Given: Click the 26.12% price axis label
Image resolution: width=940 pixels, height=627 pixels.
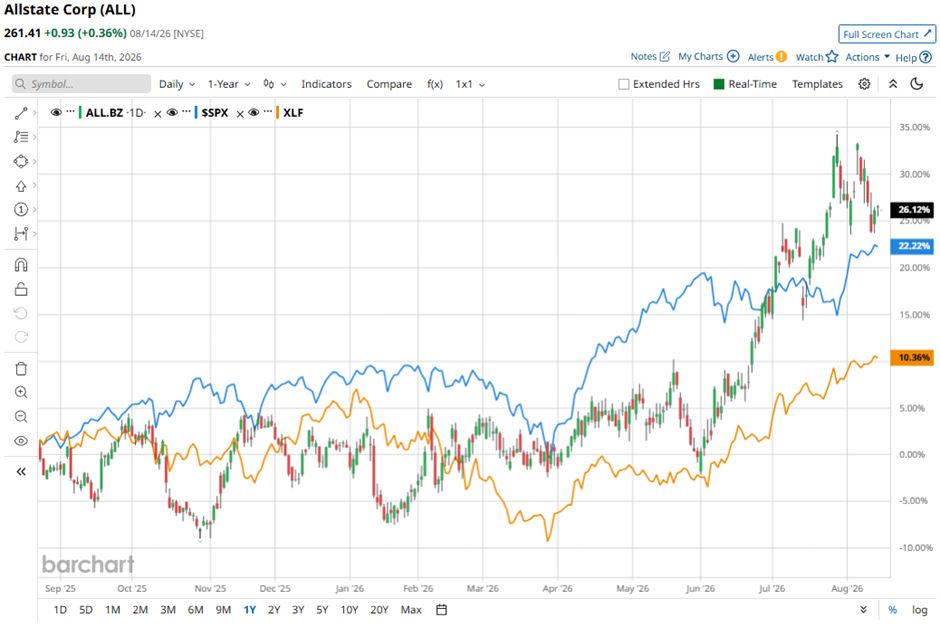Looking at the screenshot, I should (x=912, y=210).
